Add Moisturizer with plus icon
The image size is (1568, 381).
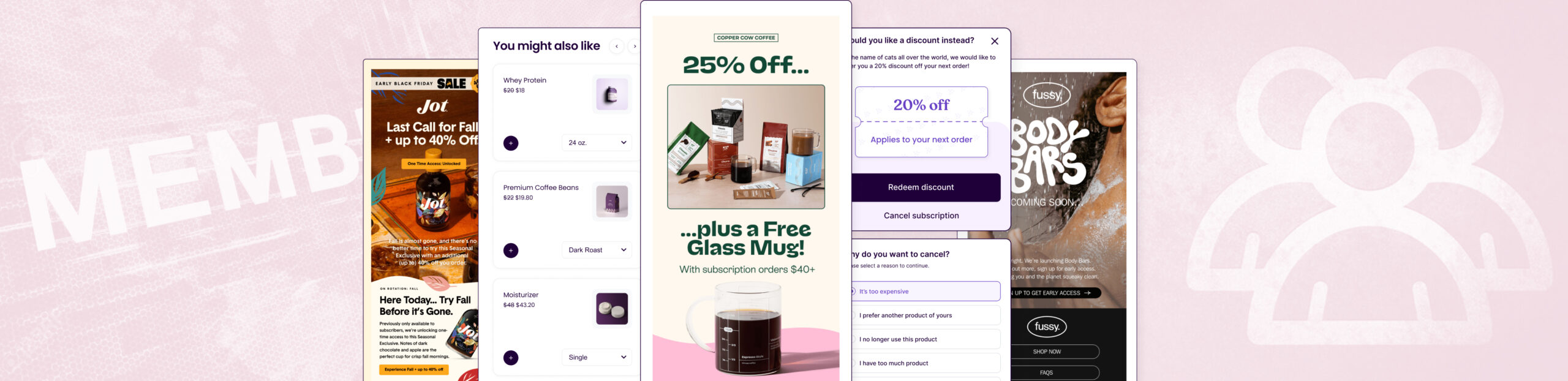tap(511, 358)
